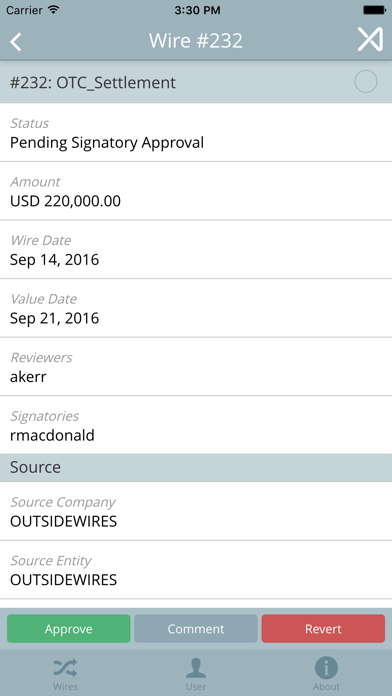Select the Signatories rmacdonald row
This screenshot has height=696, width=392.
[x=196, y=425]
